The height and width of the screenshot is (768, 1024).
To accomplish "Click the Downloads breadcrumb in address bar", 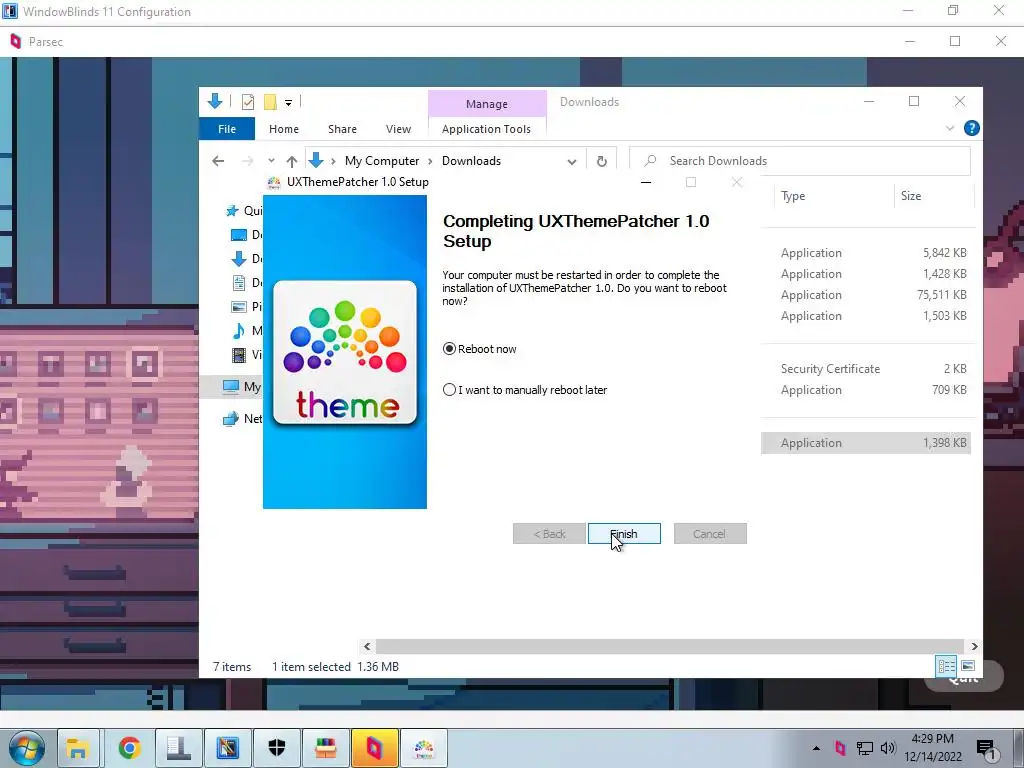I will [x=471, y=161].
